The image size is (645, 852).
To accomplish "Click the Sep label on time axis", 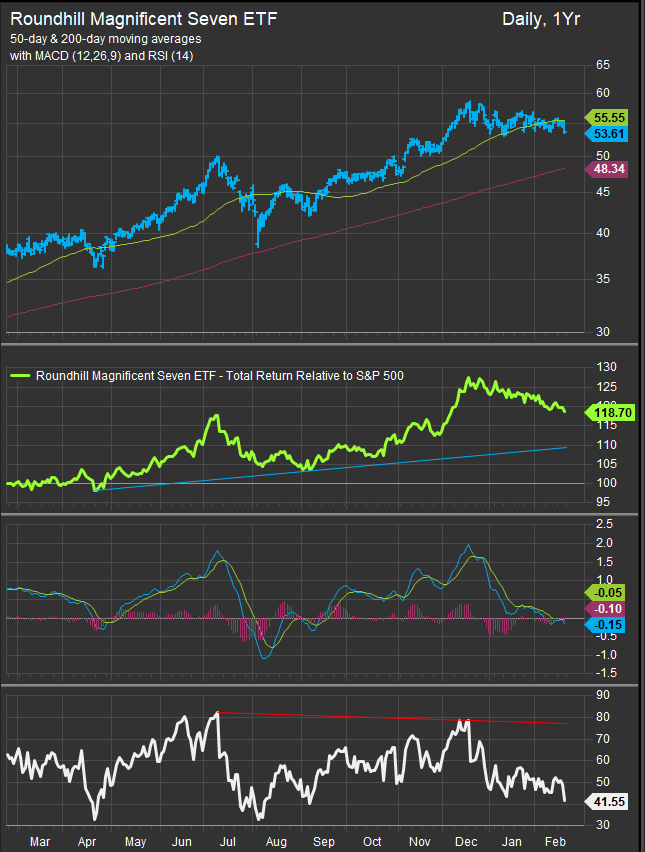I will coord(324,842).
